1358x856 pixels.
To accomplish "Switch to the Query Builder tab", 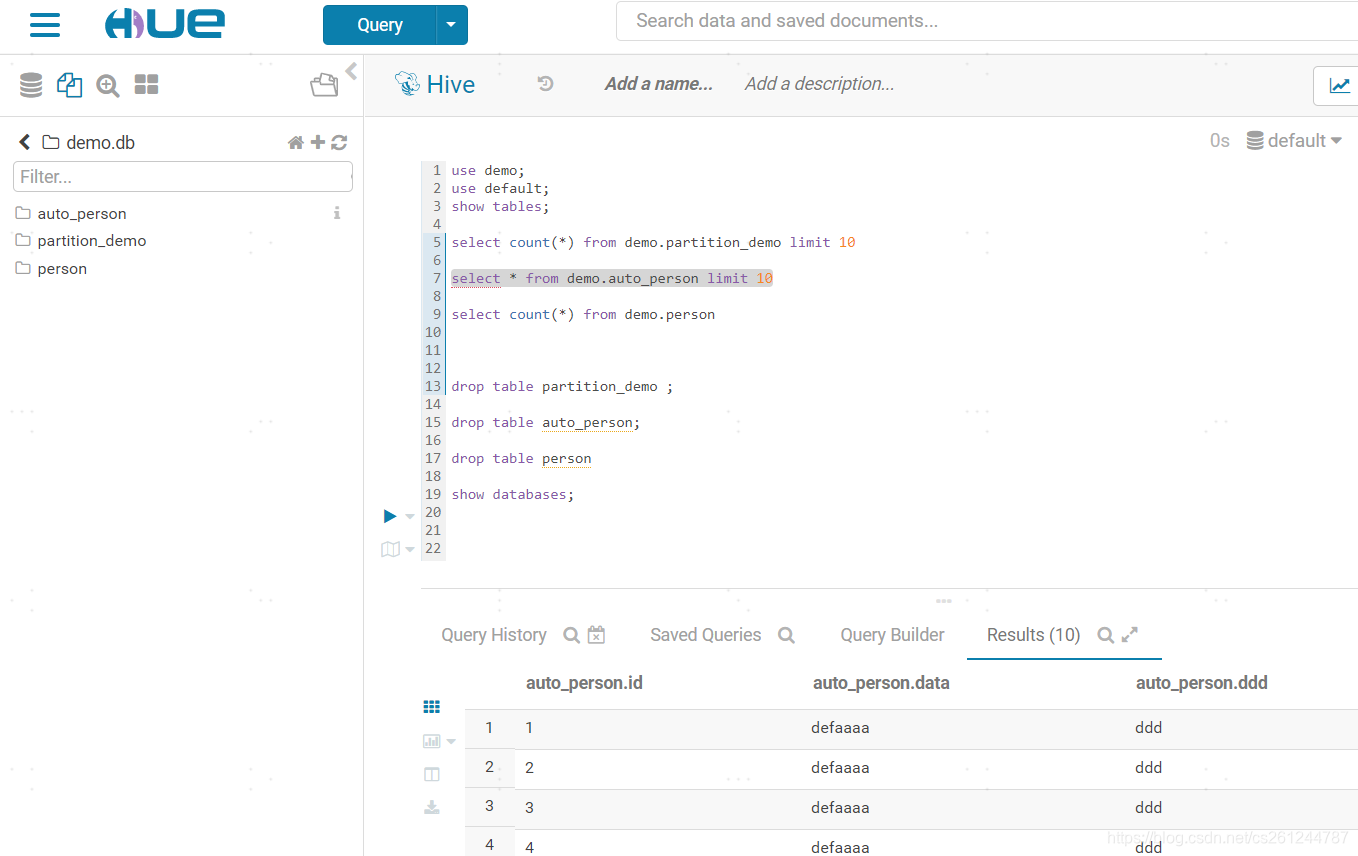I will pos(892,635).
